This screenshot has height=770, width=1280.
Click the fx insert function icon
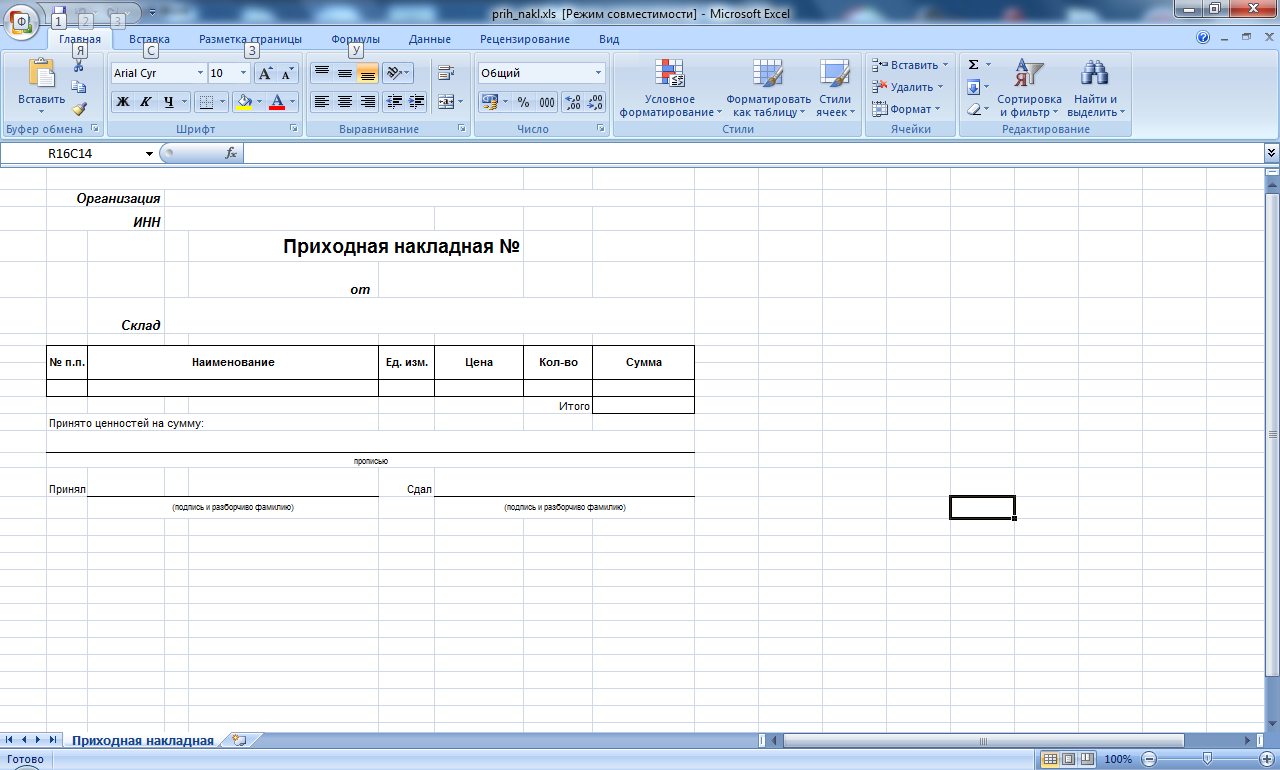(230, 153)
